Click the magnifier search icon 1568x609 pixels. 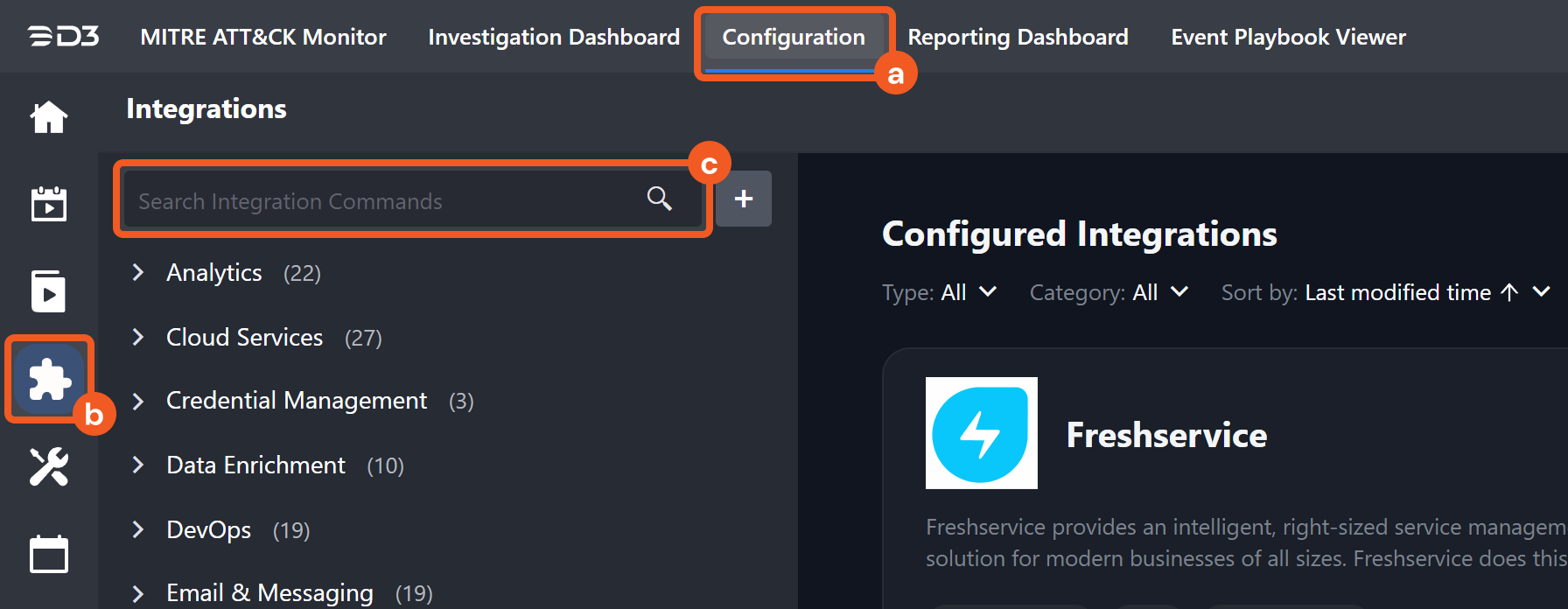[660, 199]
